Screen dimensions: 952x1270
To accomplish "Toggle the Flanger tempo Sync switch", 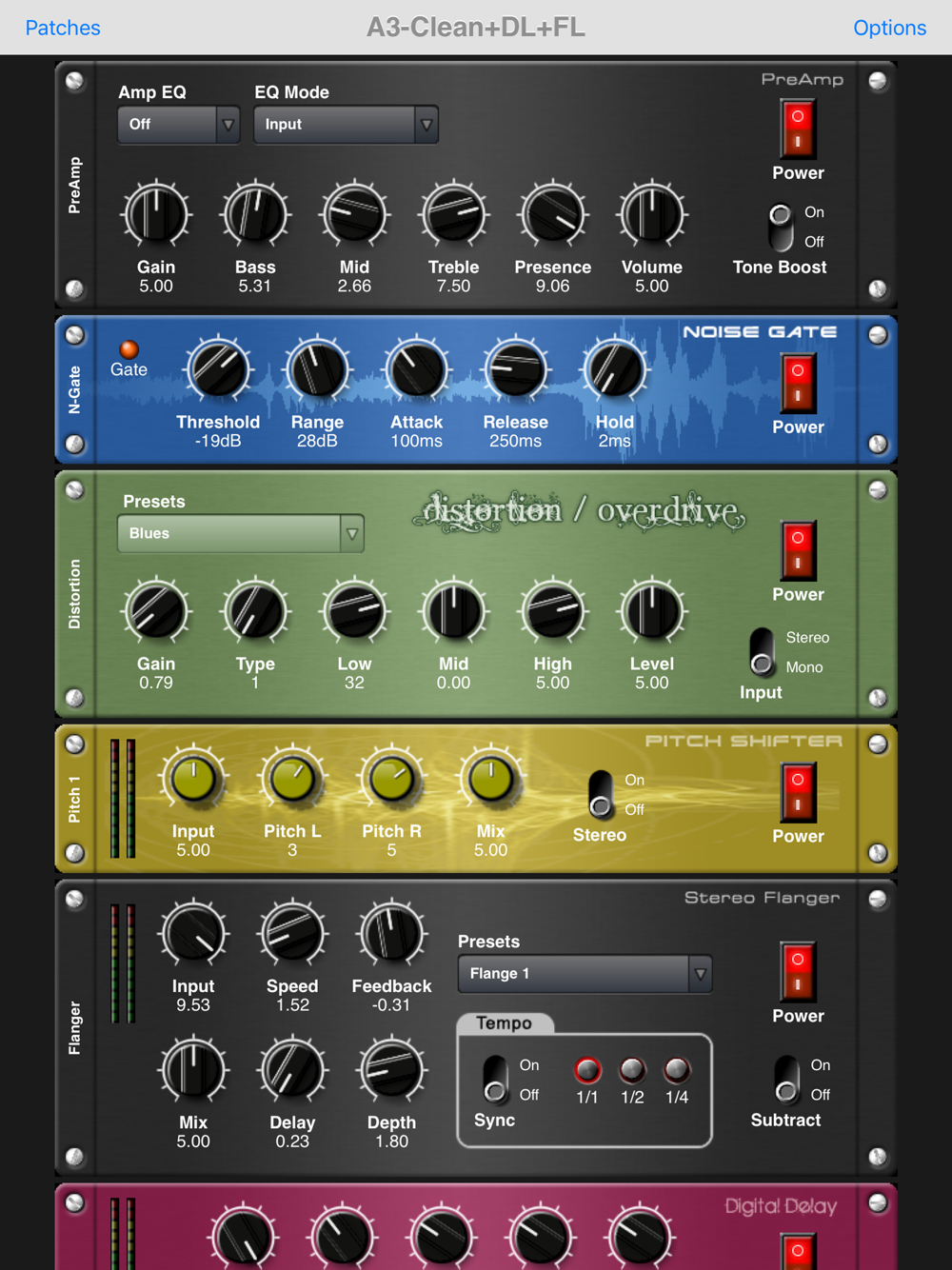I will point(495,1080).
